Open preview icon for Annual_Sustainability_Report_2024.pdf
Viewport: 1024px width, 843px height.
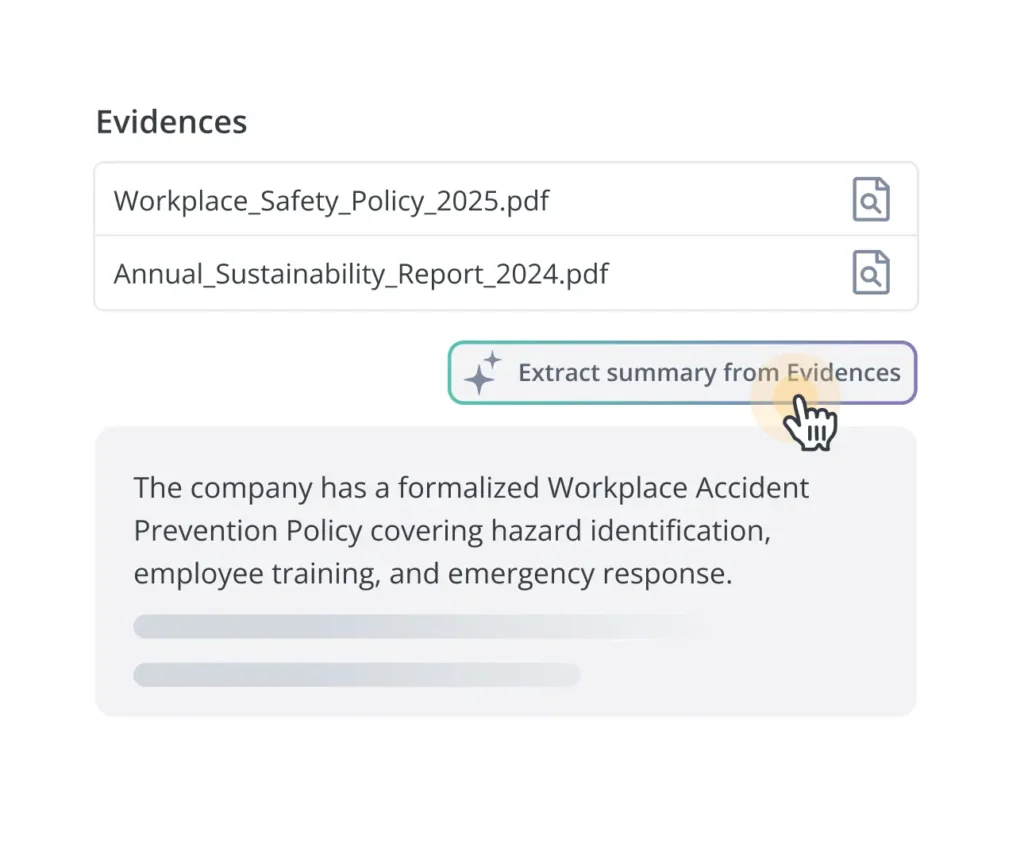pyautogui.click(x=870, y=273)
